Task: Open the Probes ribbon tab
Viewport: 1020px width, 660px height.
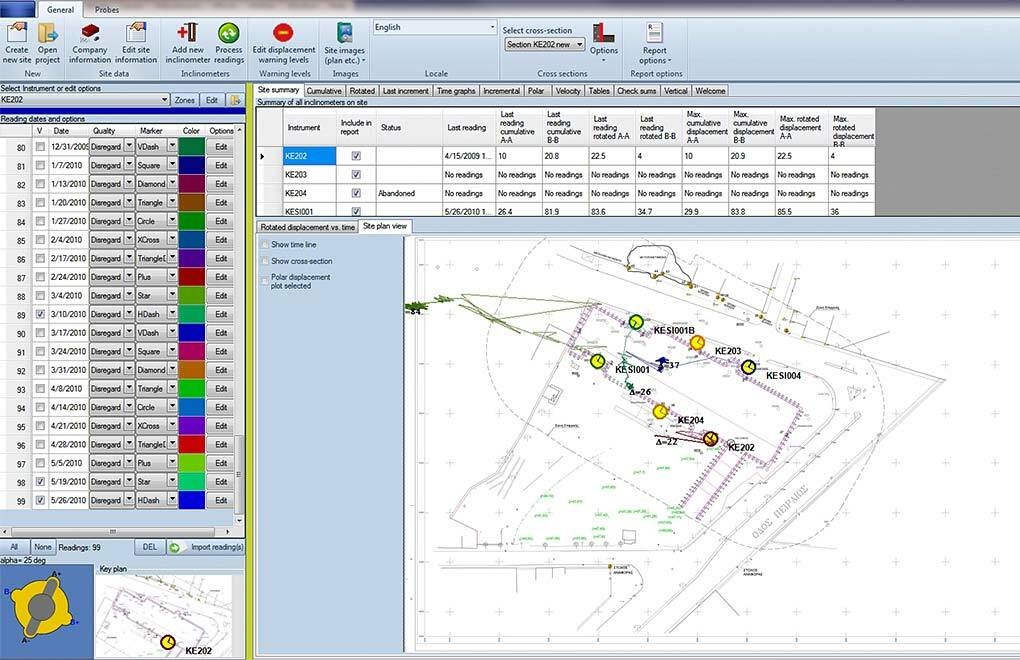Action: 107,9
